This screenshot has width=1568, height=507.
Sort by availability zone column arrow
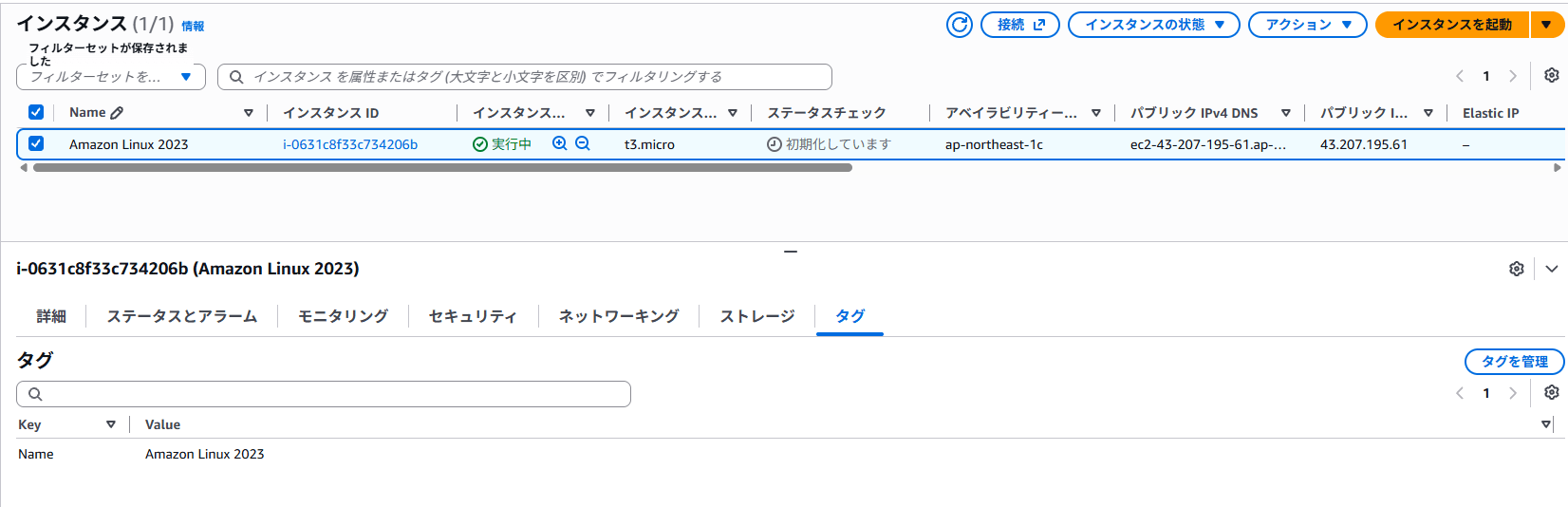click(1096, 113)
